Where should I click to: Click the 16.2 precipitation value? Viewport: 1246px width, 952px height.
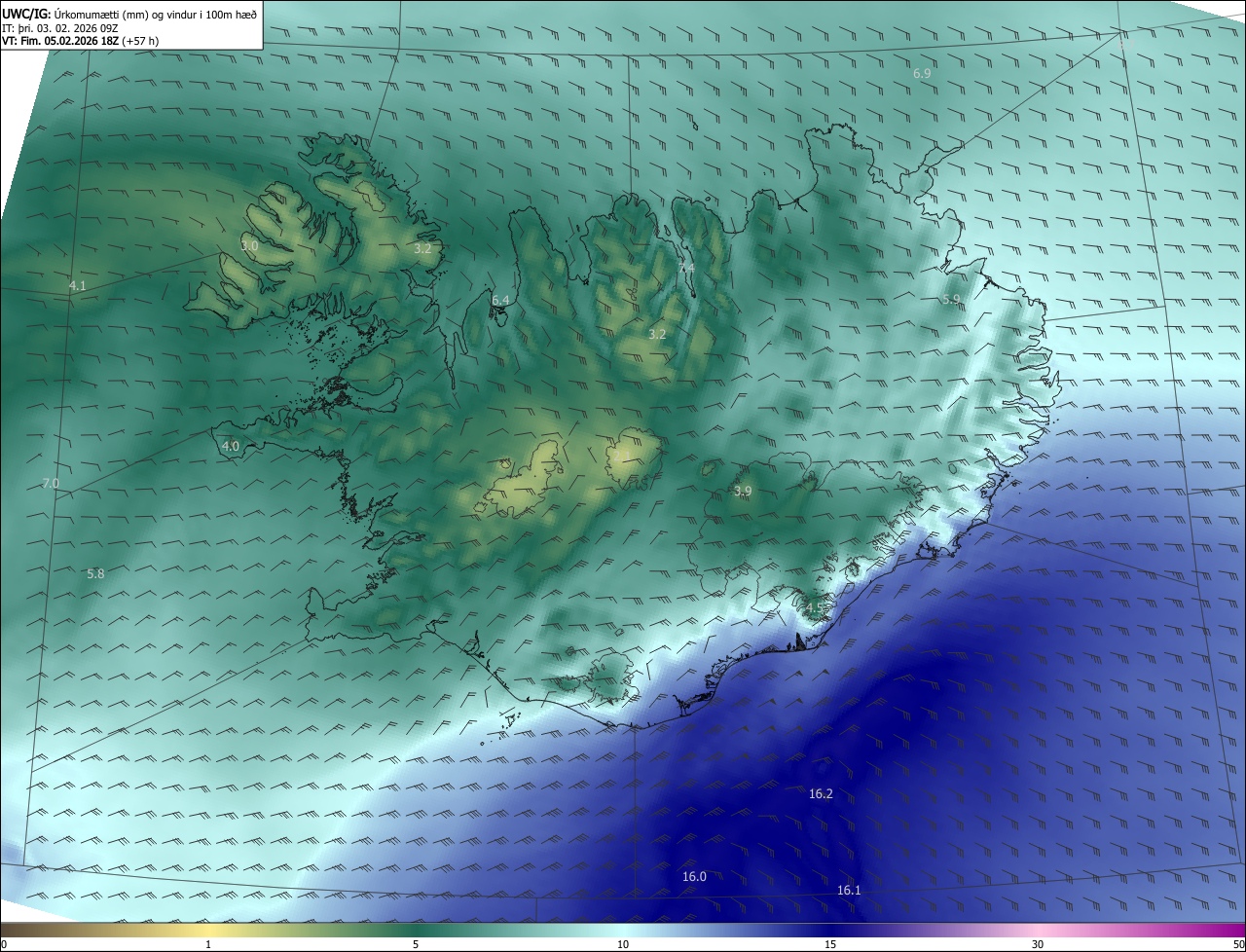pos(821,794)
